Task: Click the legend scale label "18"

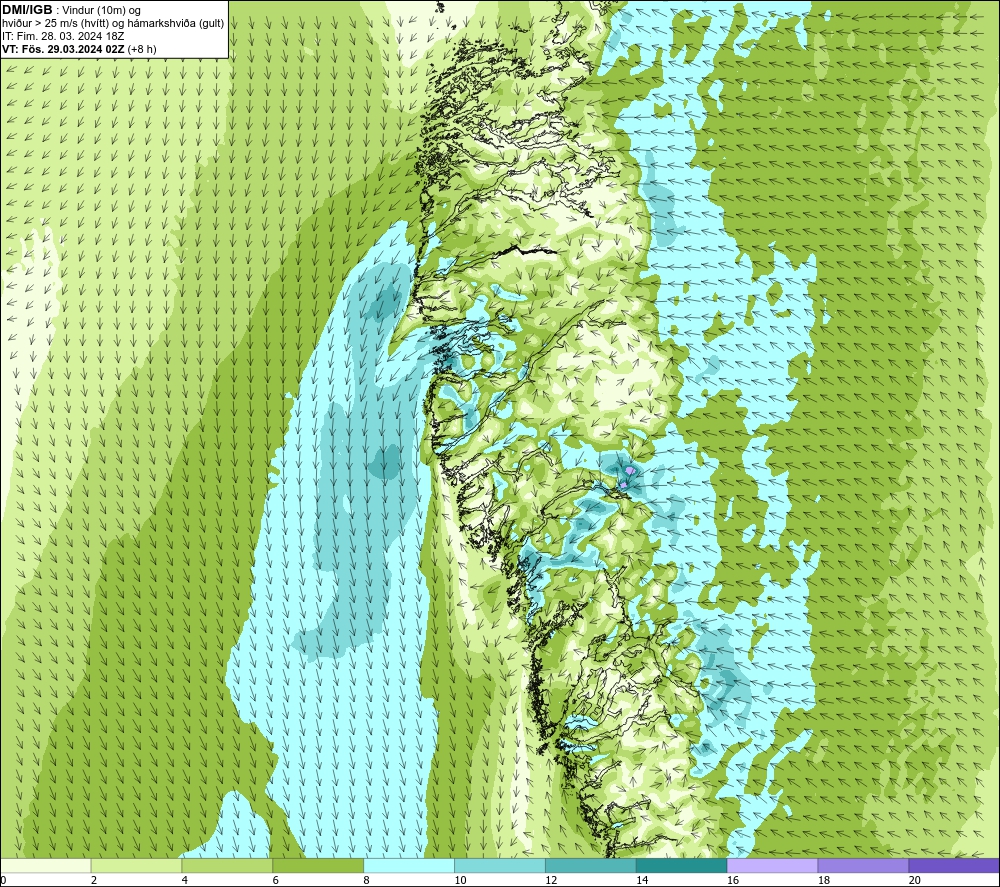Action: point(823,880)
